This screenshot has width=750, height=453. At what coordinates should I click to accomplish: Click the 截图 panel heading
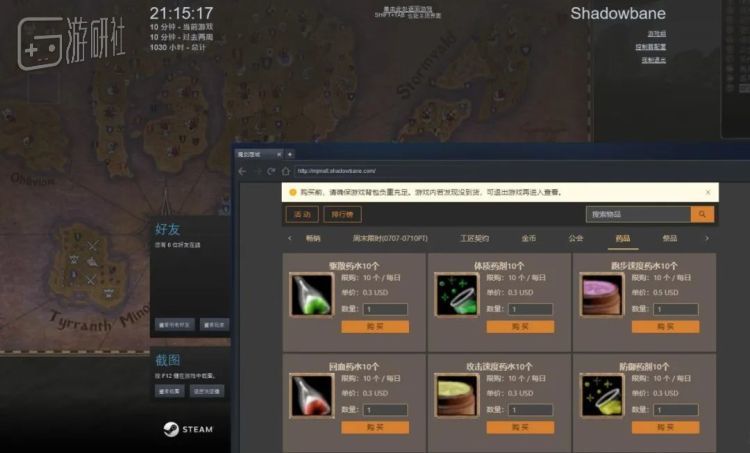pos(167,360)
